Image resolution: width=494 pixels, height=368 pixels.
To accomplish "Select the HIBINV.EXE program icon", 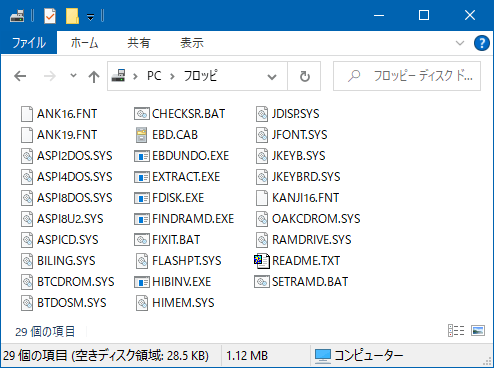I will [x=142, y=282].
